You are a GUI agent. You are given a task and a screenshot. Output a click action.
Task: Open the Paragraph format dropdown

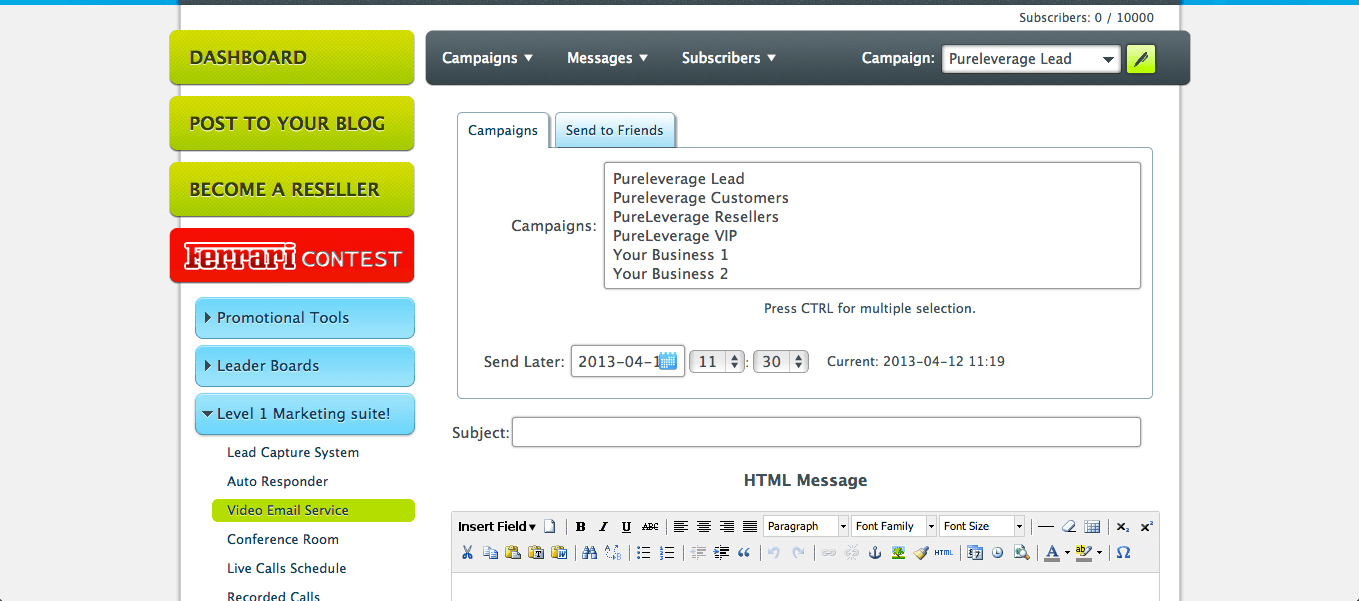pos(806,526)
